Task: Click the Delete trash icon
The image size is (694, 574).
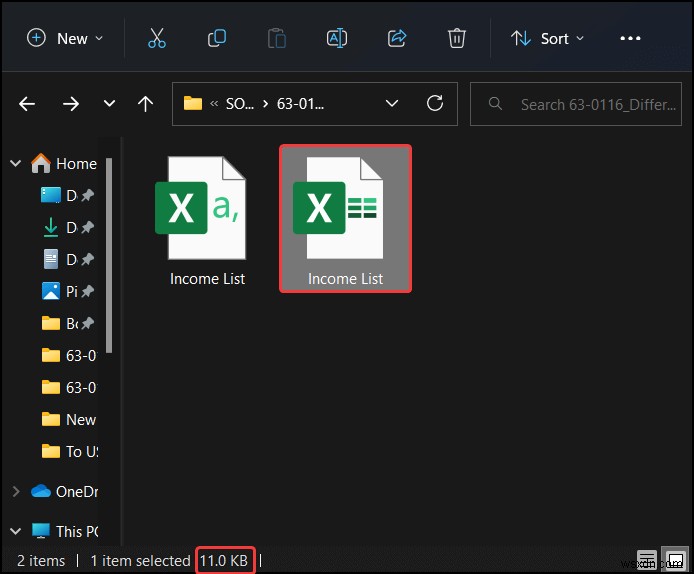Action: click(457, 39)
